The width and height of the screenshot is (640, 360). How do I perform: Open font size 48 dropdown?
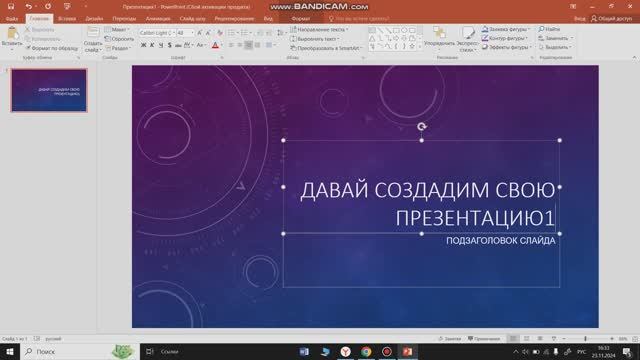(192, 33)
